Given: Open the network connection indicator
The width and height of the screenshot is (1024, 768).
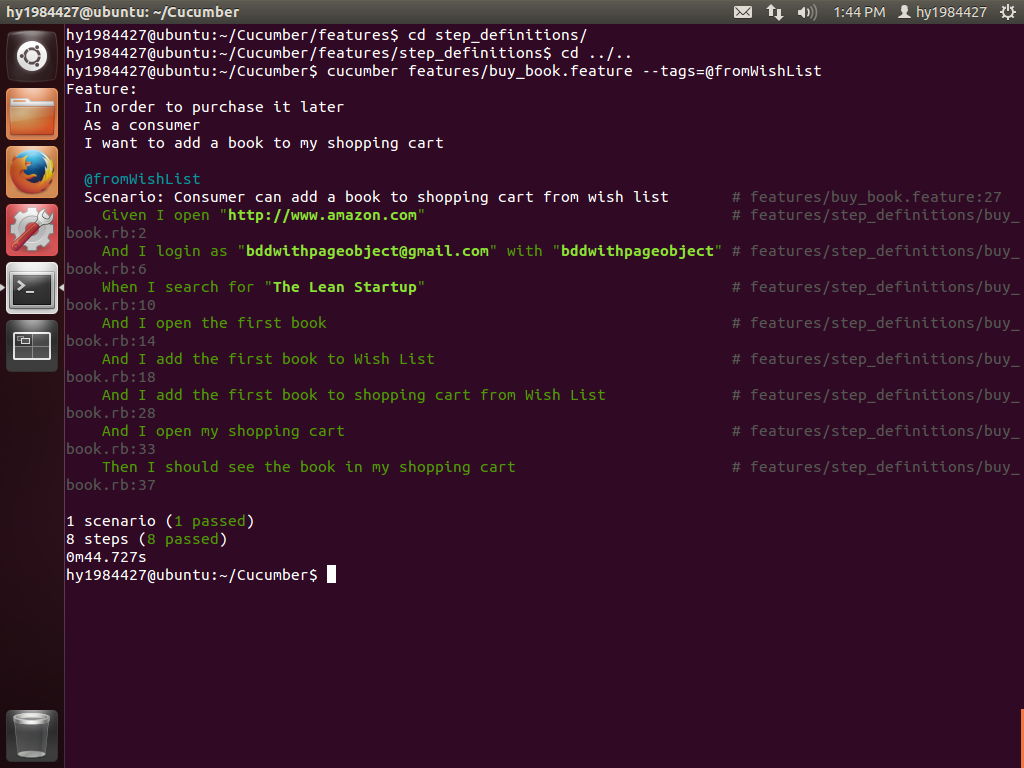Looking at the screenshot, I should [775, 12].
